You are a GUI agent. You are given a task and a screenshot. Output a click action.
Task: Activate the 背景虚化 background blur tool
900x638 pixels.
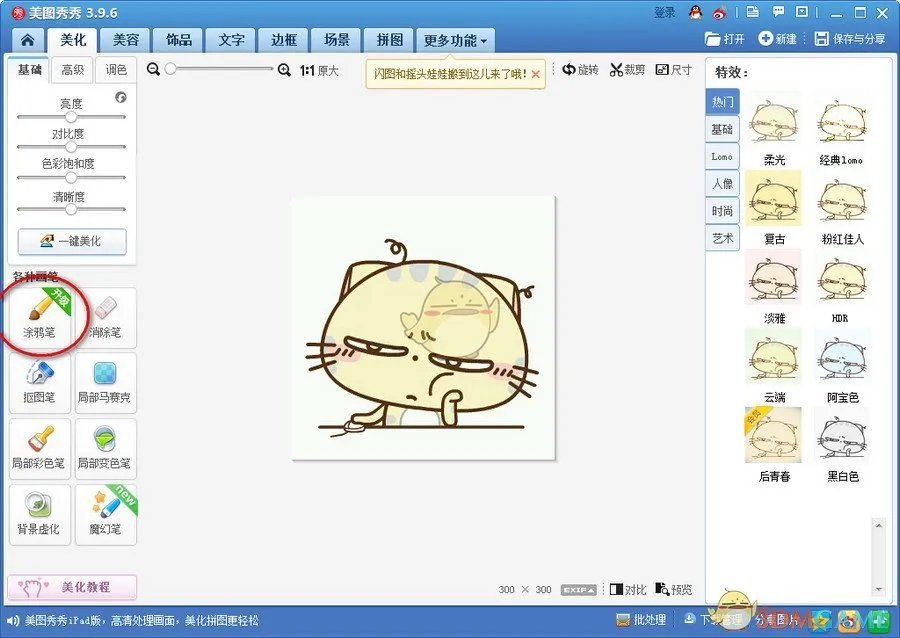click(x=40, y=514)
